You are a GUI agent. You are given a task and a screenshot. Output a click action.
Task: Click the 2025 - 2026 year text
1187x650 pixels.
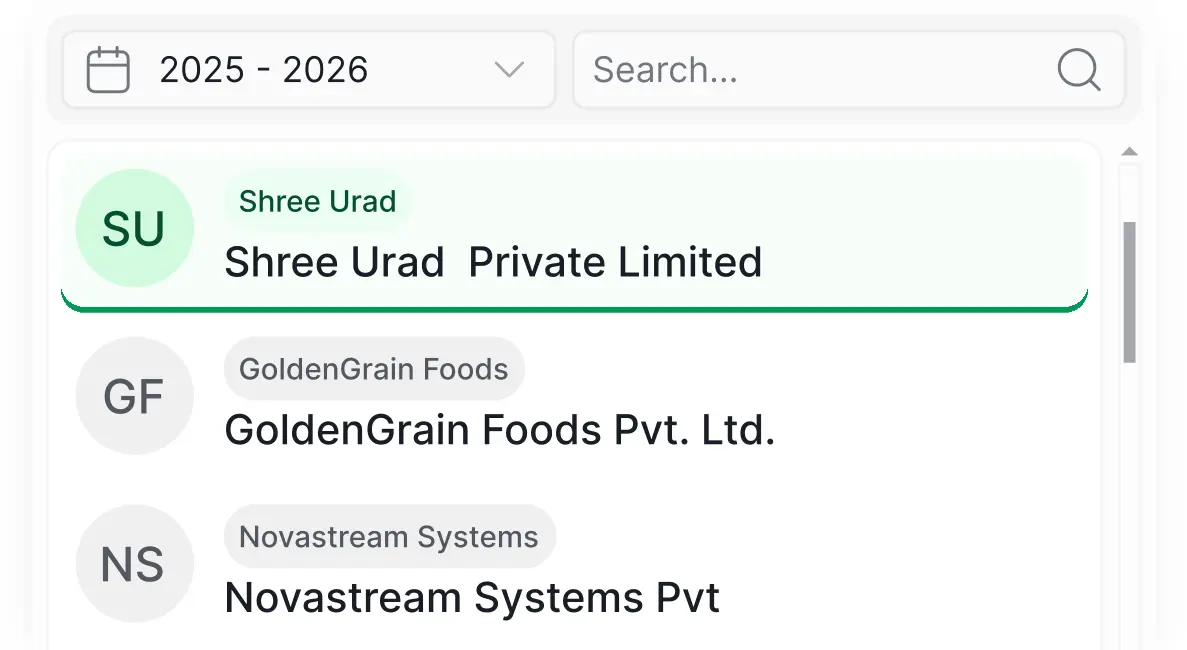click(263, 70)
